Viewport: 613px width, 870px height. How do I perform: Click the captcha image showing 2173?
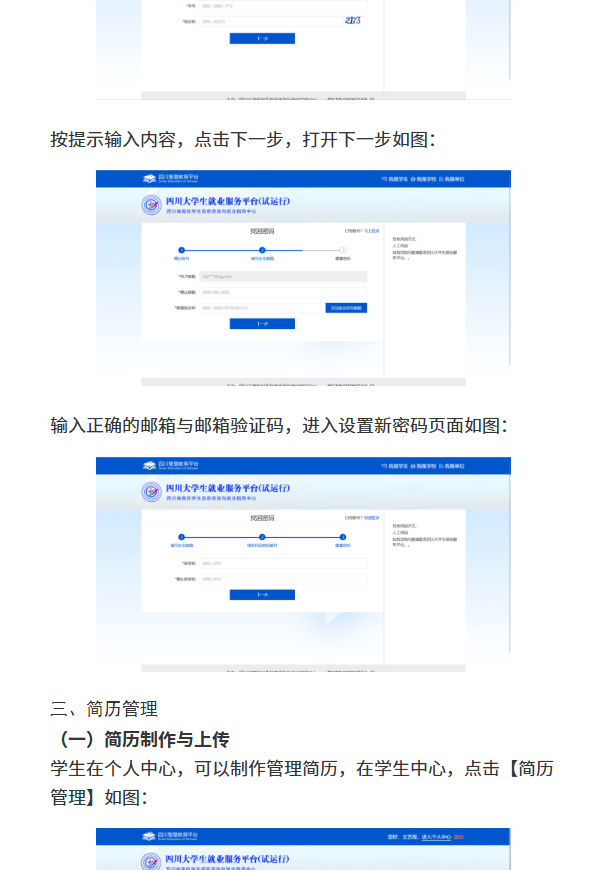tap(353, 21)
